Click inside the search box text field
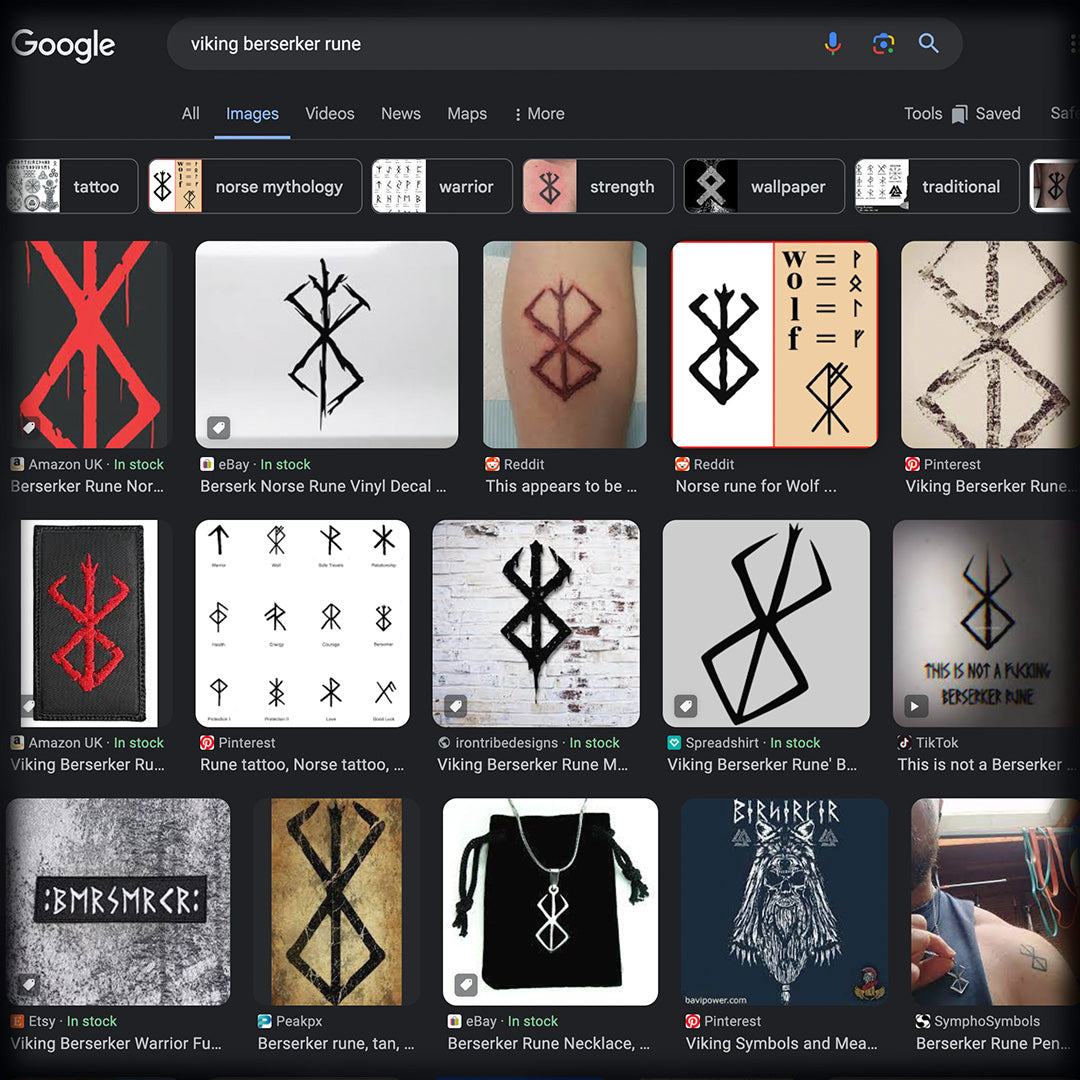This screenshot has width=1080, height=1080. coord(490,44)
